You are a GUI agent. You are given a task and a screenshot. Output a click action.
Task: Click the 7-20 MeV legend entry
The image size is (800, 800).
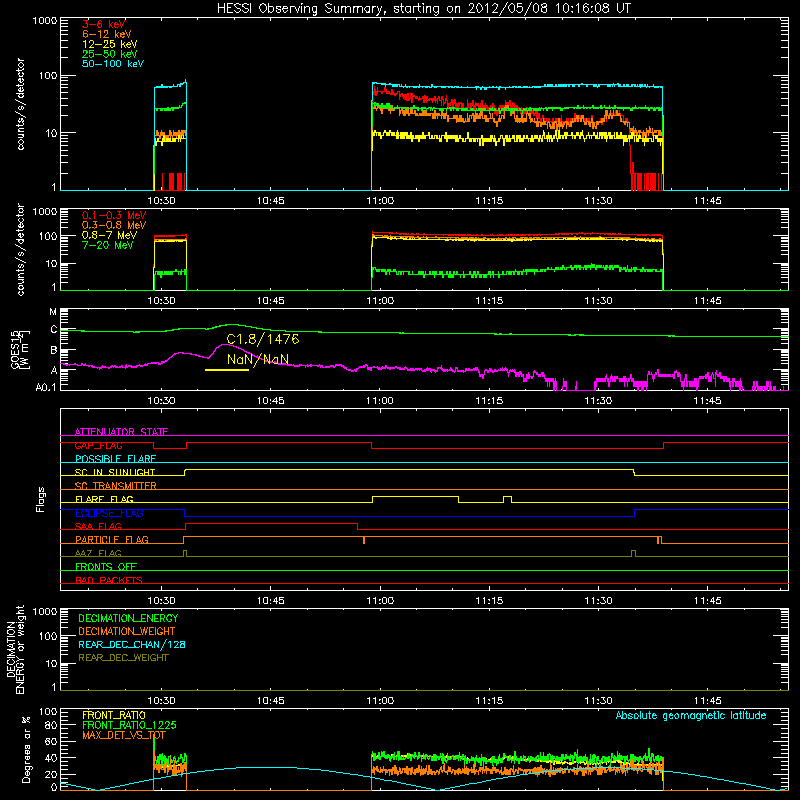pos(108,245)
